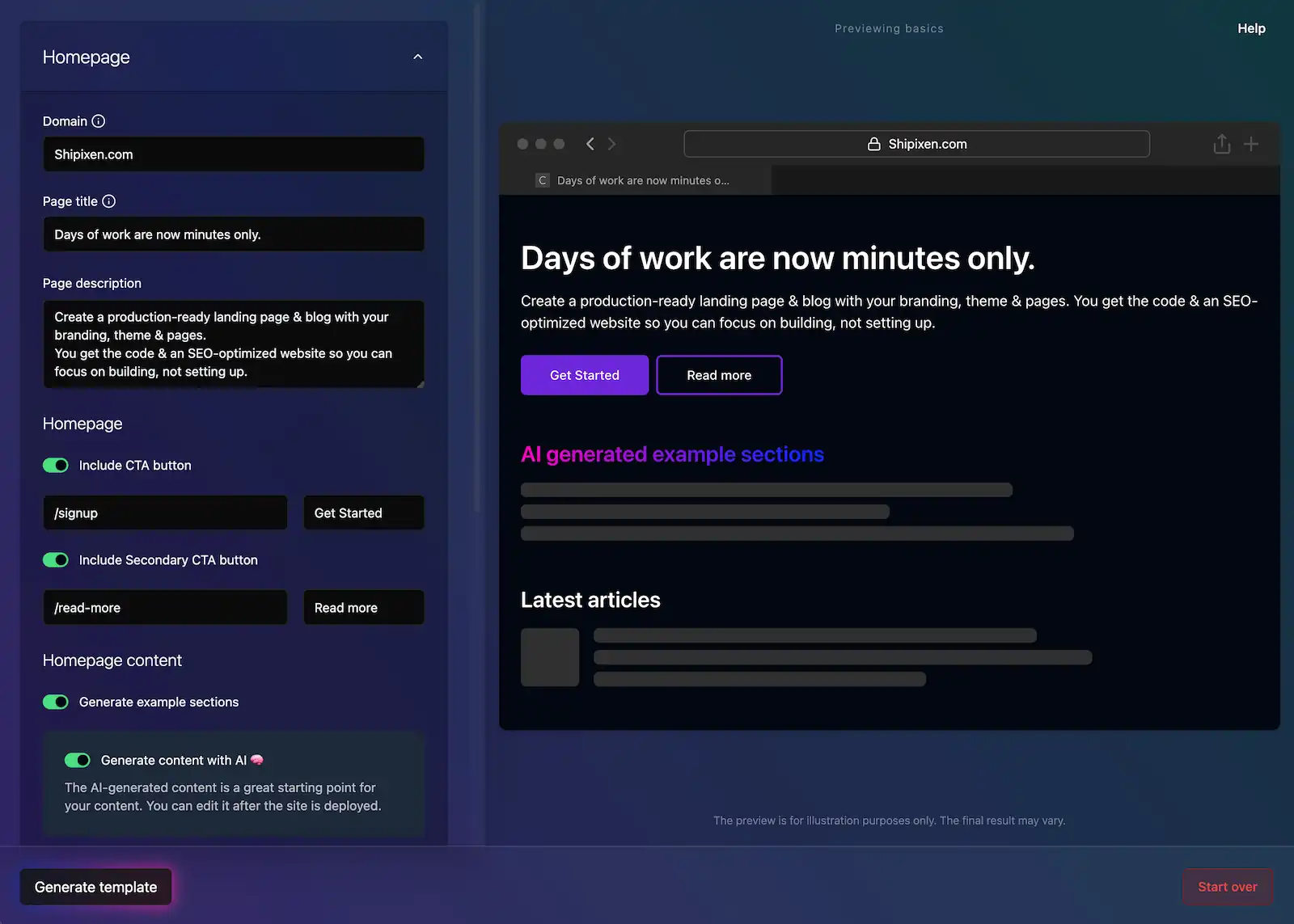Click the favicon in the preview tab
The image size is (1294, 924).
tap(543, 180)
